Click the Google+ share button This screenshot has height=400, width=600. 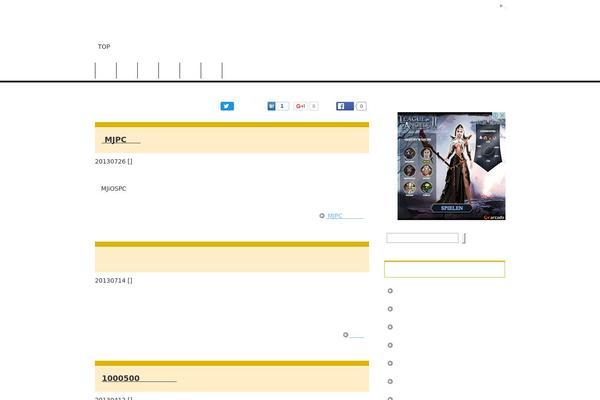point(301,106)
